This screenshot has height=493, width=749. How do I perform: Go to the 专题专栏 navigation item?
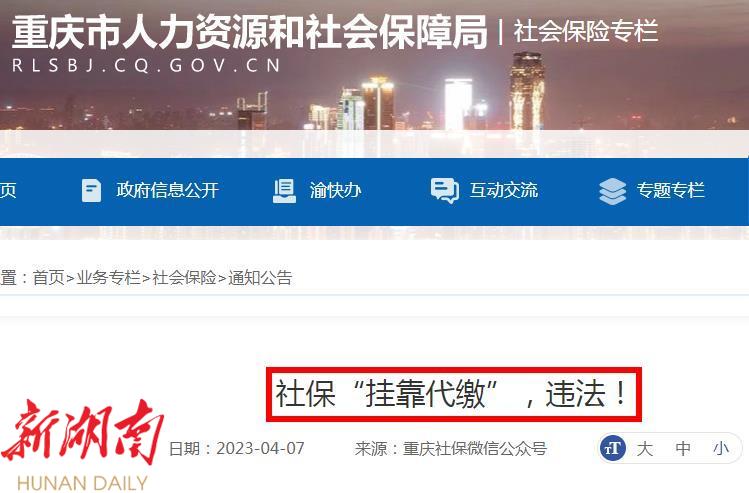670,190
